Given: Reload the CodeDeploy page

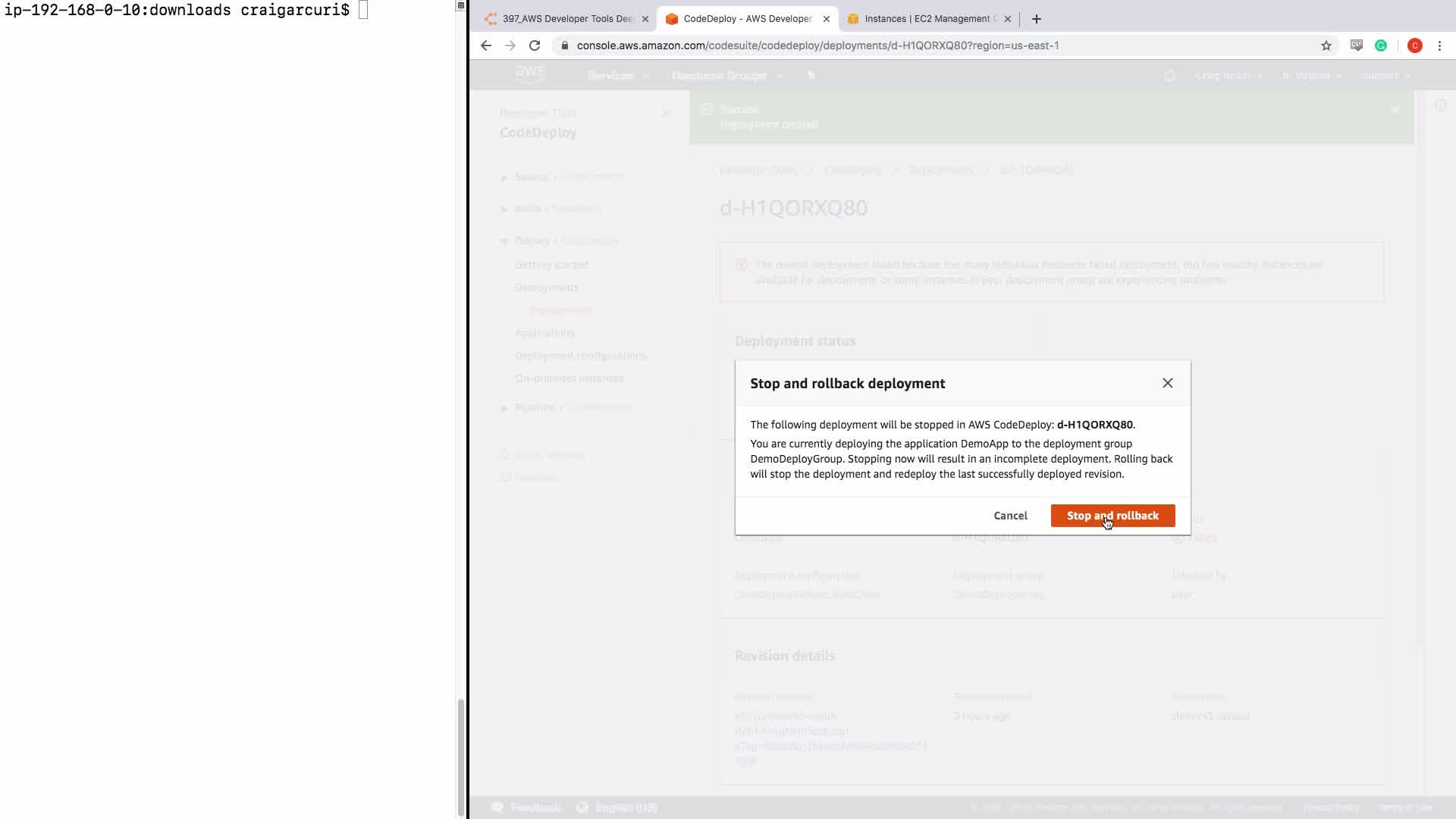Looking at the screenshot, I should [535, 45].
